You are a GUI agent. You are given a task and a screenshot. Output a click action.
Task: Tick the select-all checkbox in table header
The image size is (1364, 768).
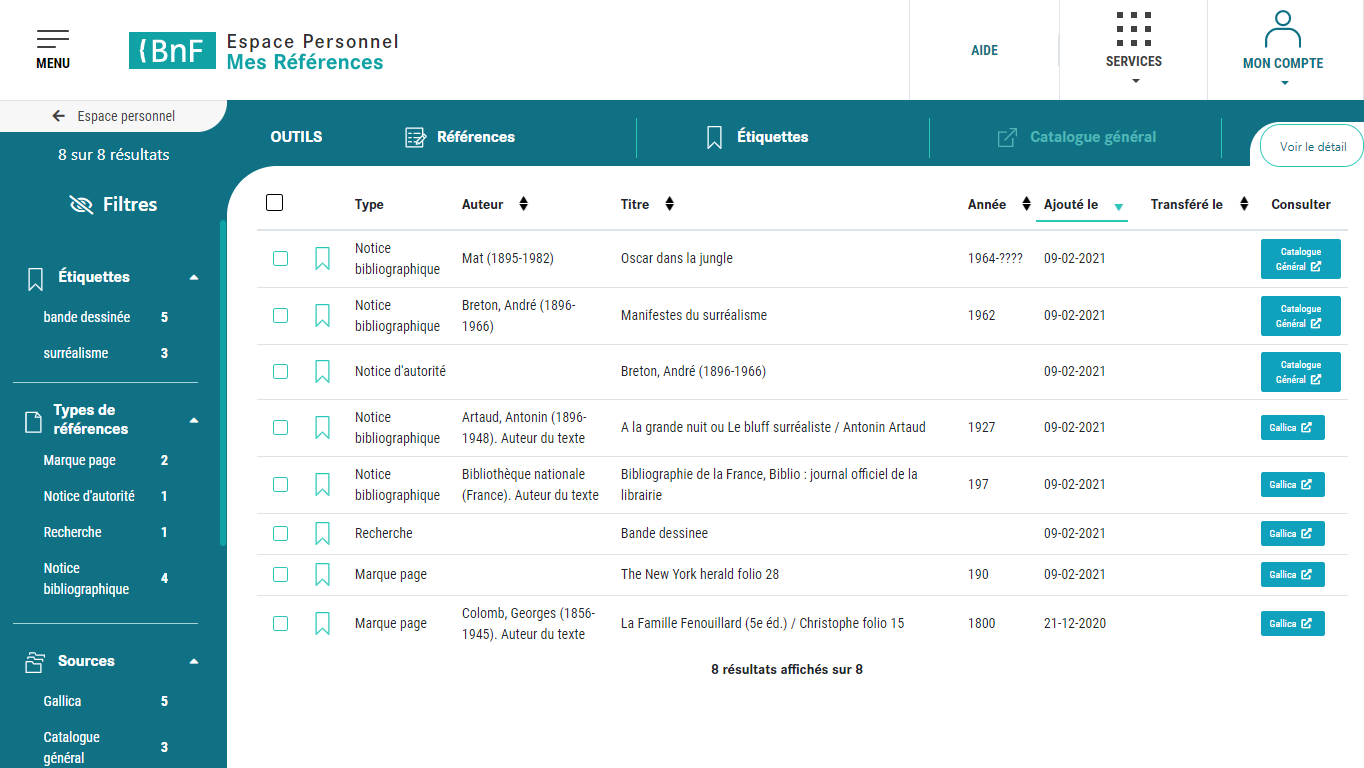click(x=275, y=203)
